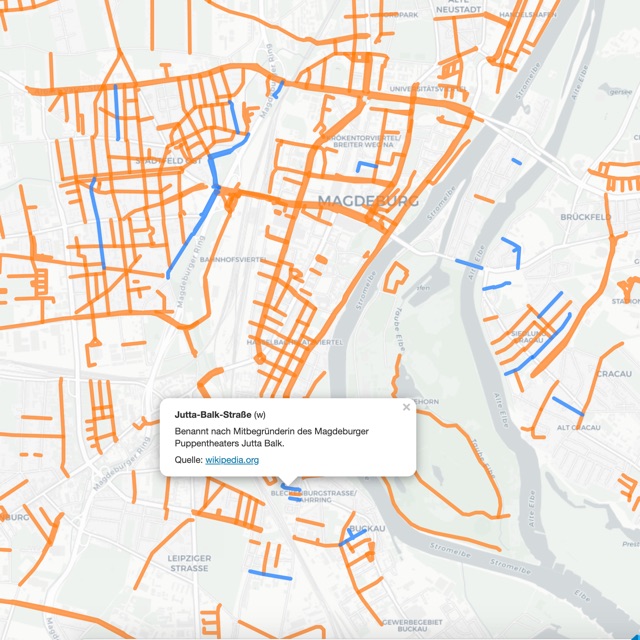Click the ALTE NEUSTADT label
This screenshot has width=640, height=640.
458,6
